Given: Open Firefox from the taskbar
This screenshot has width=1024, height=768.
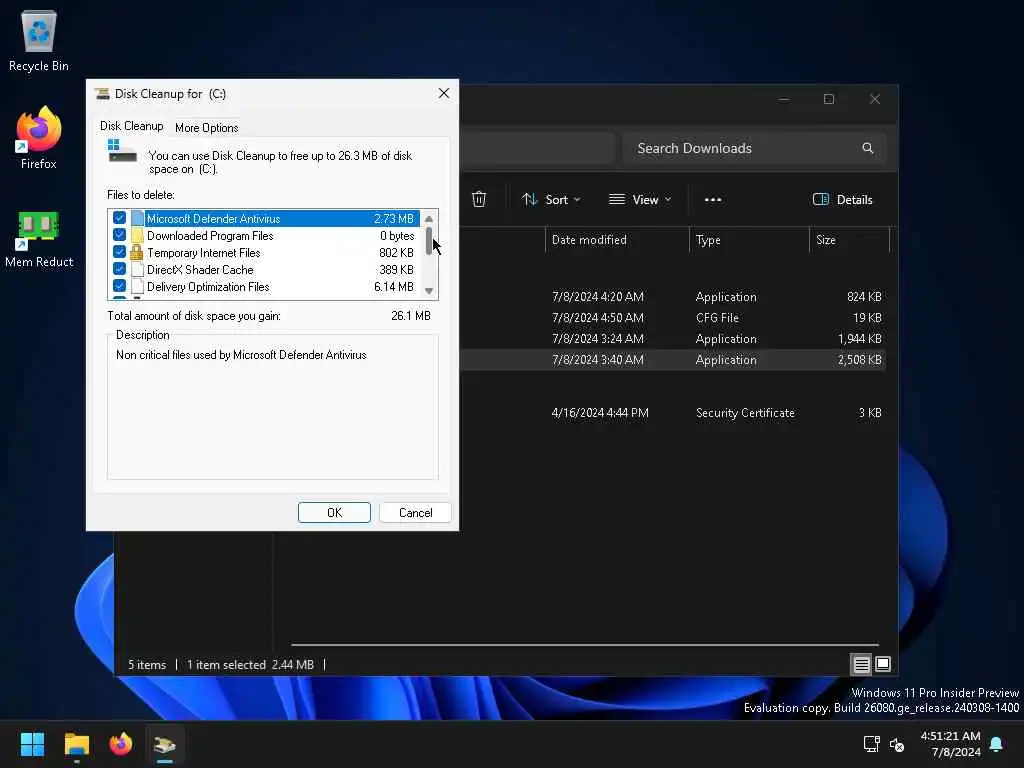Looking at the screenshot, I should [x=121, y=744].
